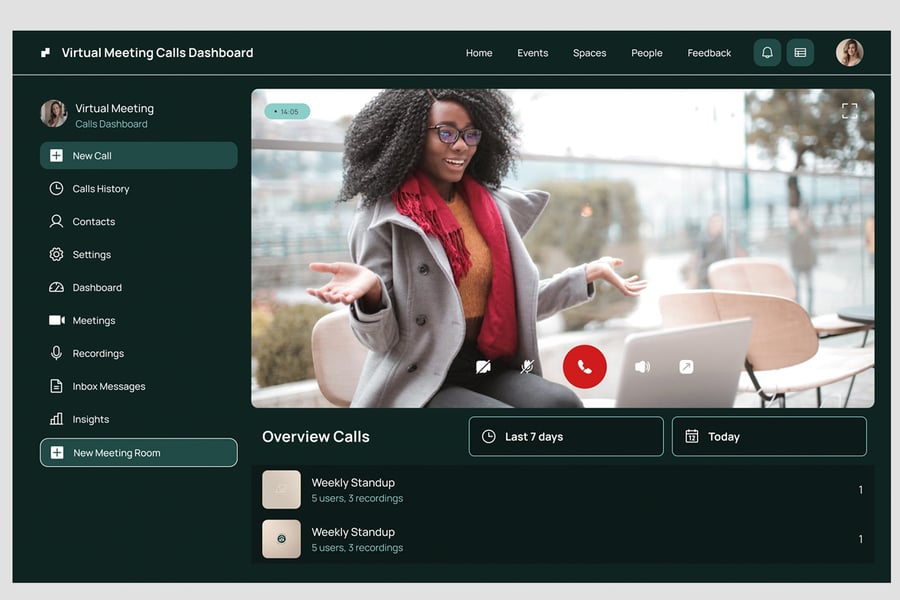
Task: Create a New Meeting Room
Action: tap(138, 453)
